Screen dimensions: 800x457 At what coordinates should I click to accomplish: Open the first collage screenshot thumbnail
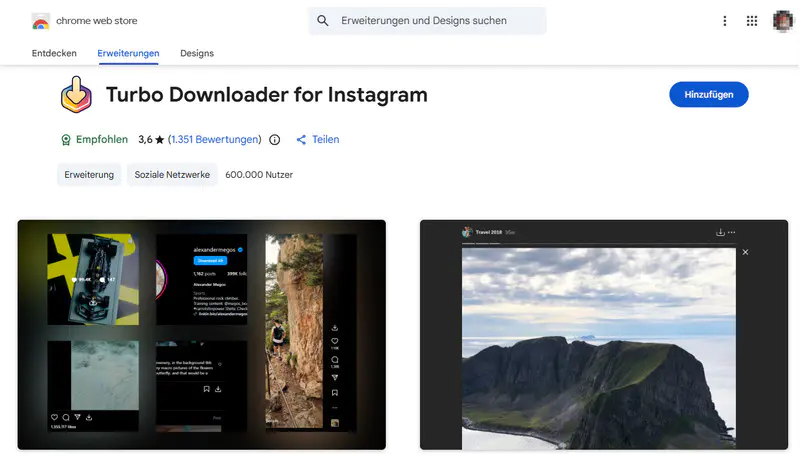tap(202, 335)
